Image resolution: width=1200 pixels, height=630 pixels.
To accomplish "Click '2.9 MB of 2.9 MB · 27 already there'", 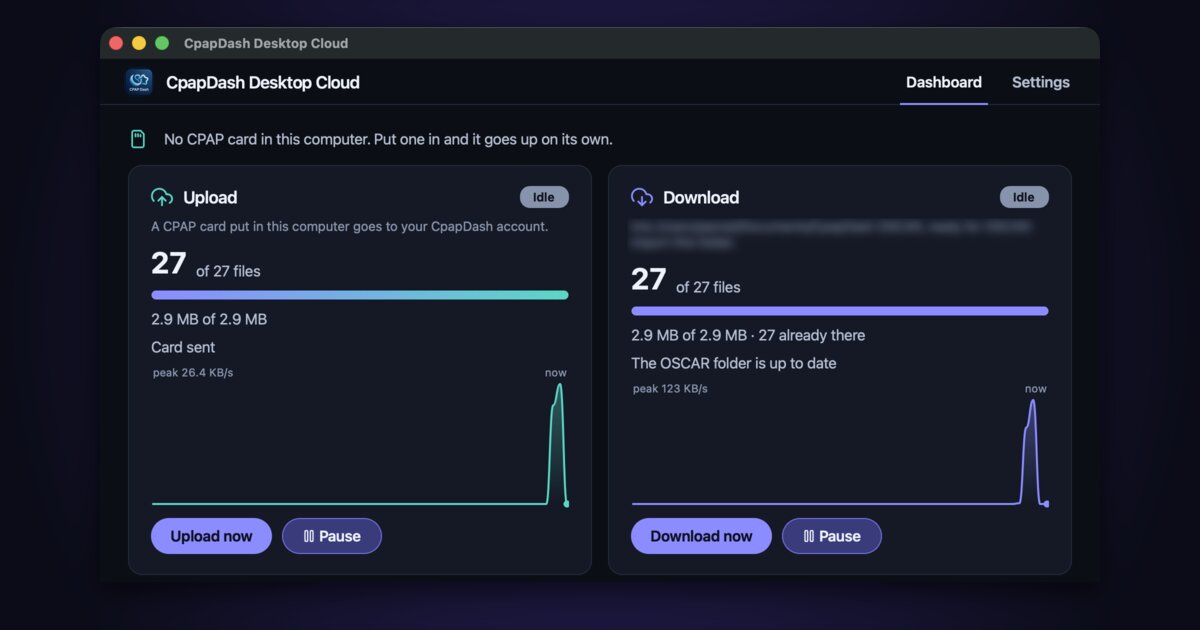I will pyautogui.click(x=748, y=335).
